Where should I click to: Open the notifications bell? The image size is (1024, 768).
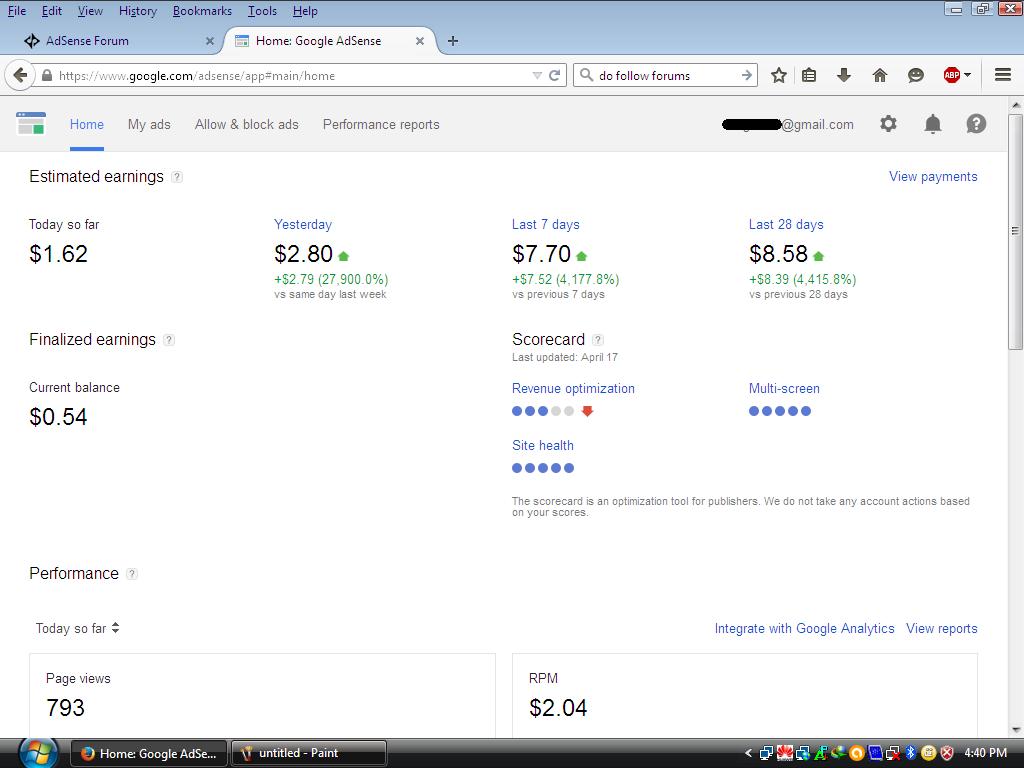point(932,124)
